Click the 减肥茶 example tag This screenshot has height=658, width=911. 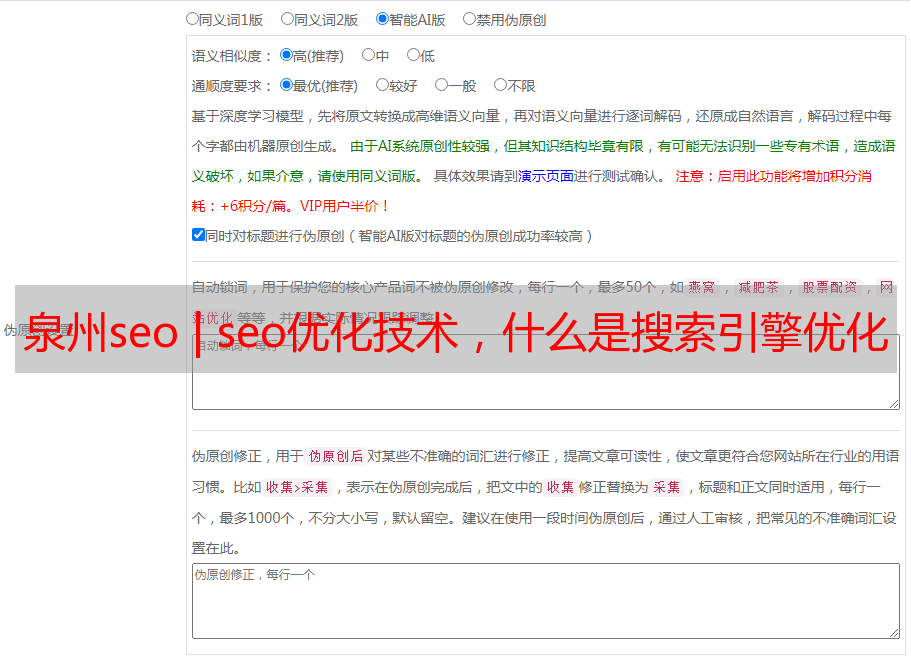point(758,287)
